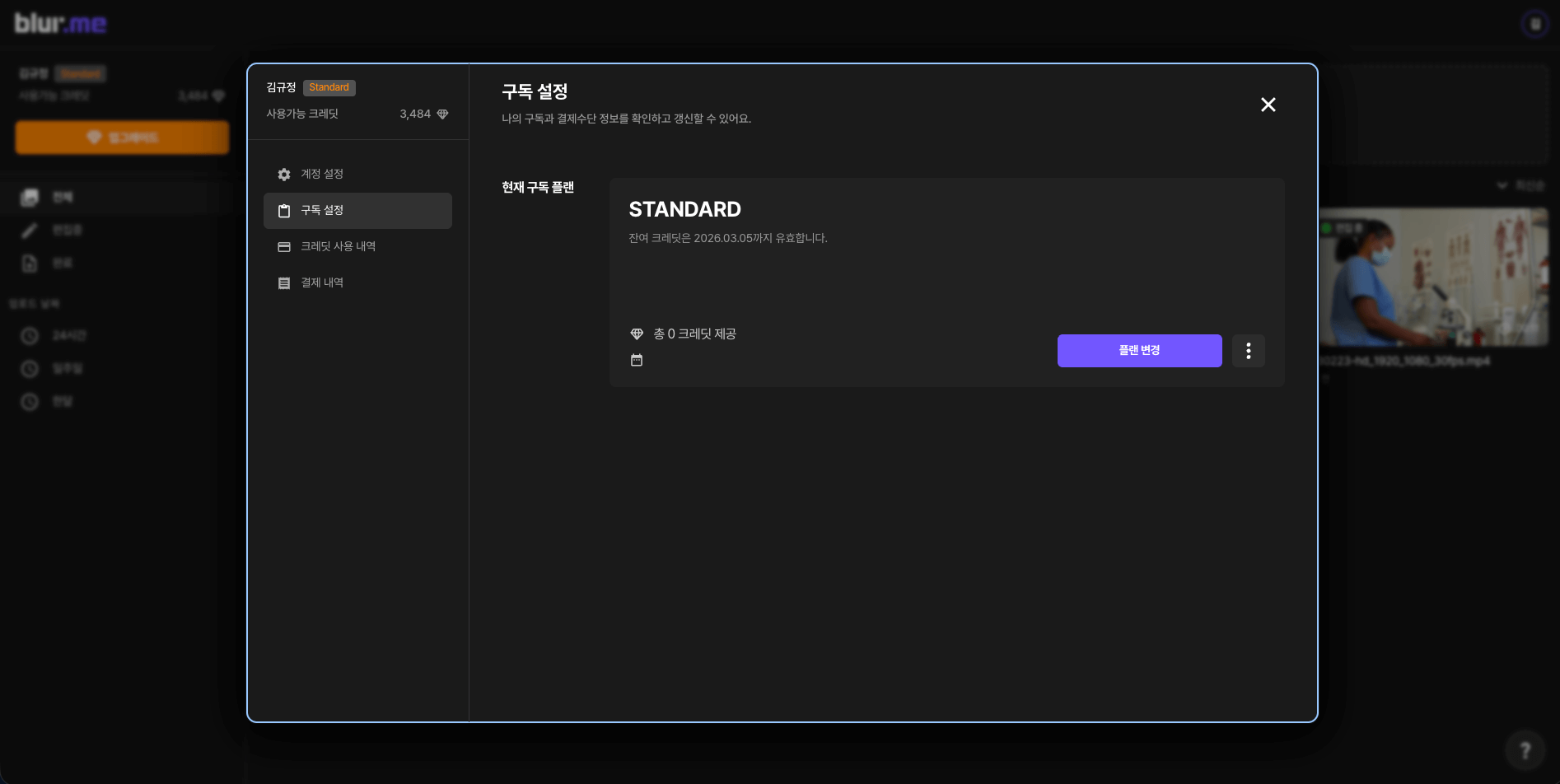
Task: Click the pencil icon in the background sidebar
Action: pos(30,231)
